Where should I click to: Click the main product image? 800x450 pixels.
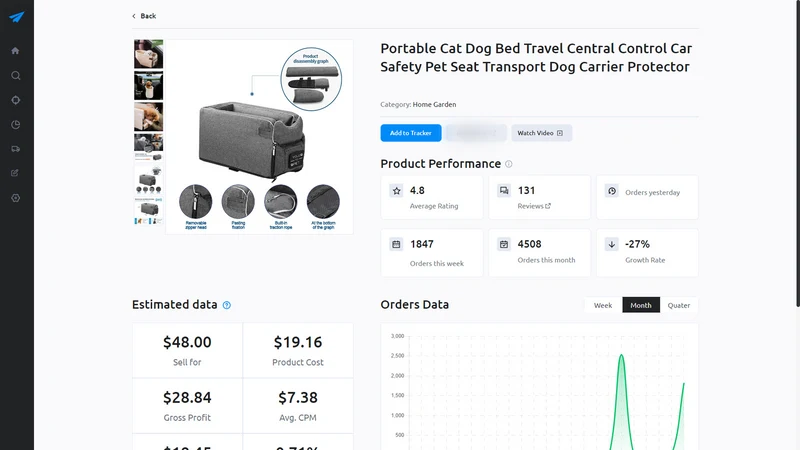[259, 137]
